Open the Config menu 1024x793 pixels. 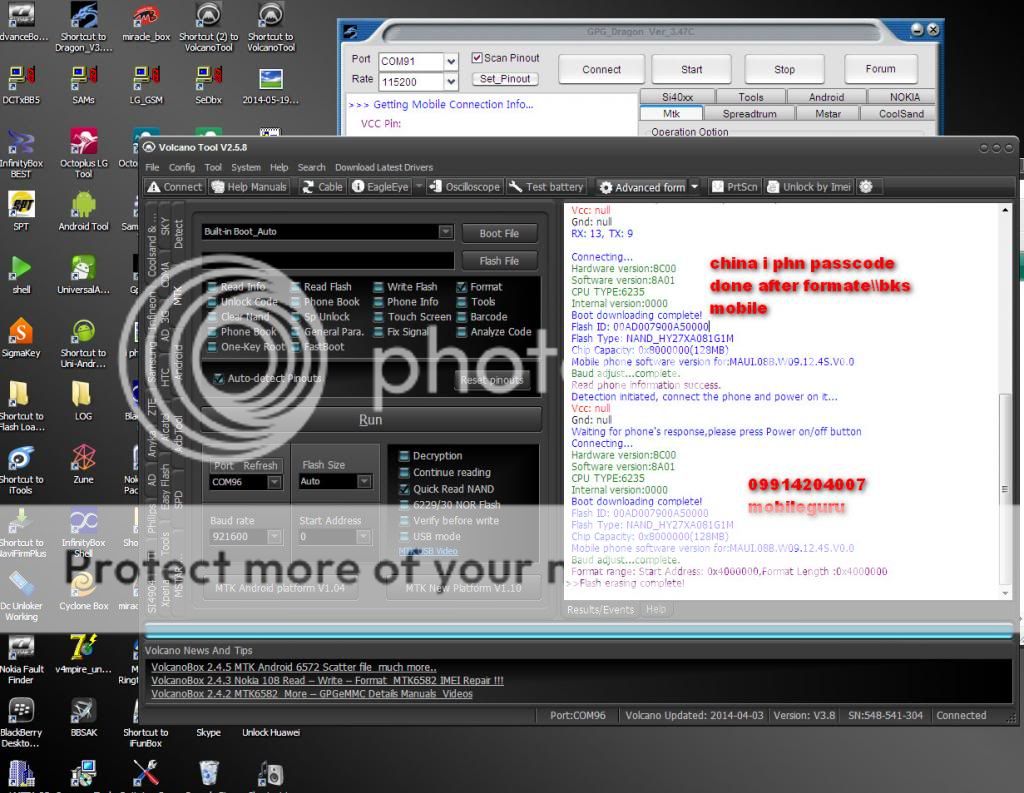182,167
